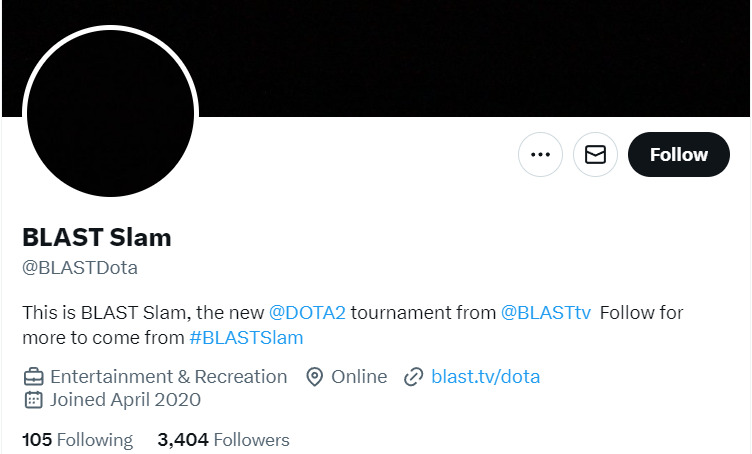Click the Online location text
Screen dimensions: 752x454
click(359, 377)
